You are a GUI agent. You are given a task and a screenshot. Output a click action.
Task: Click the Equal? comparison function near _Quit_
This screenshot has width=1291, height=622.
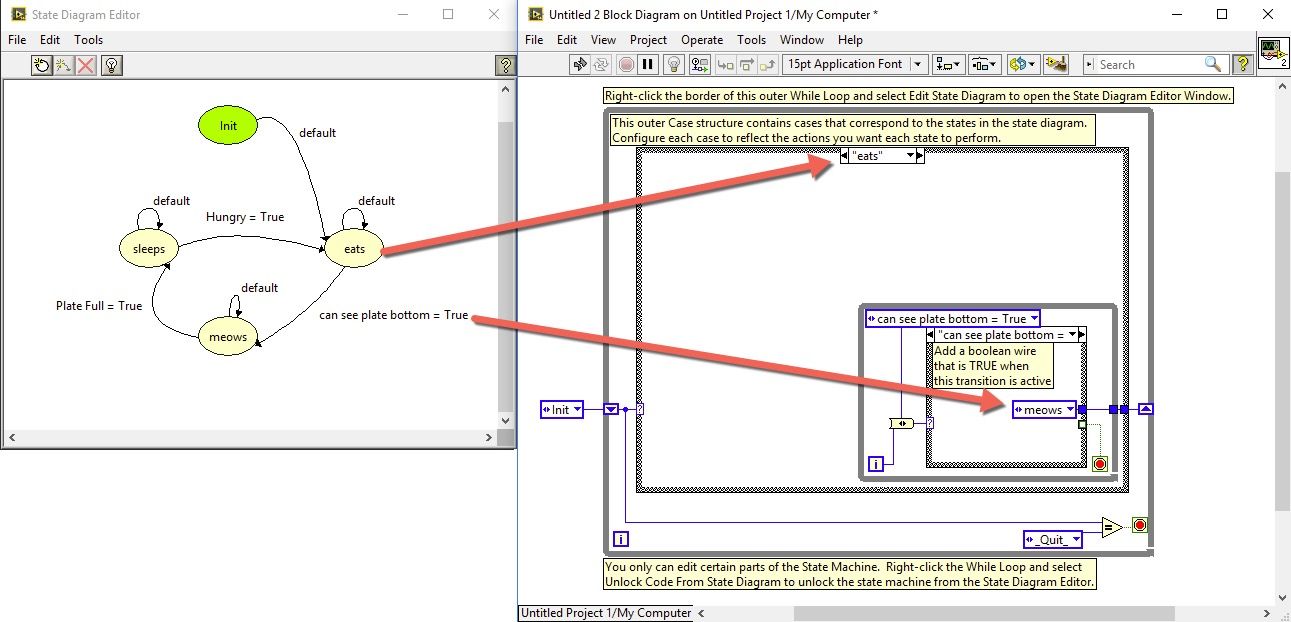point(1112,527)
